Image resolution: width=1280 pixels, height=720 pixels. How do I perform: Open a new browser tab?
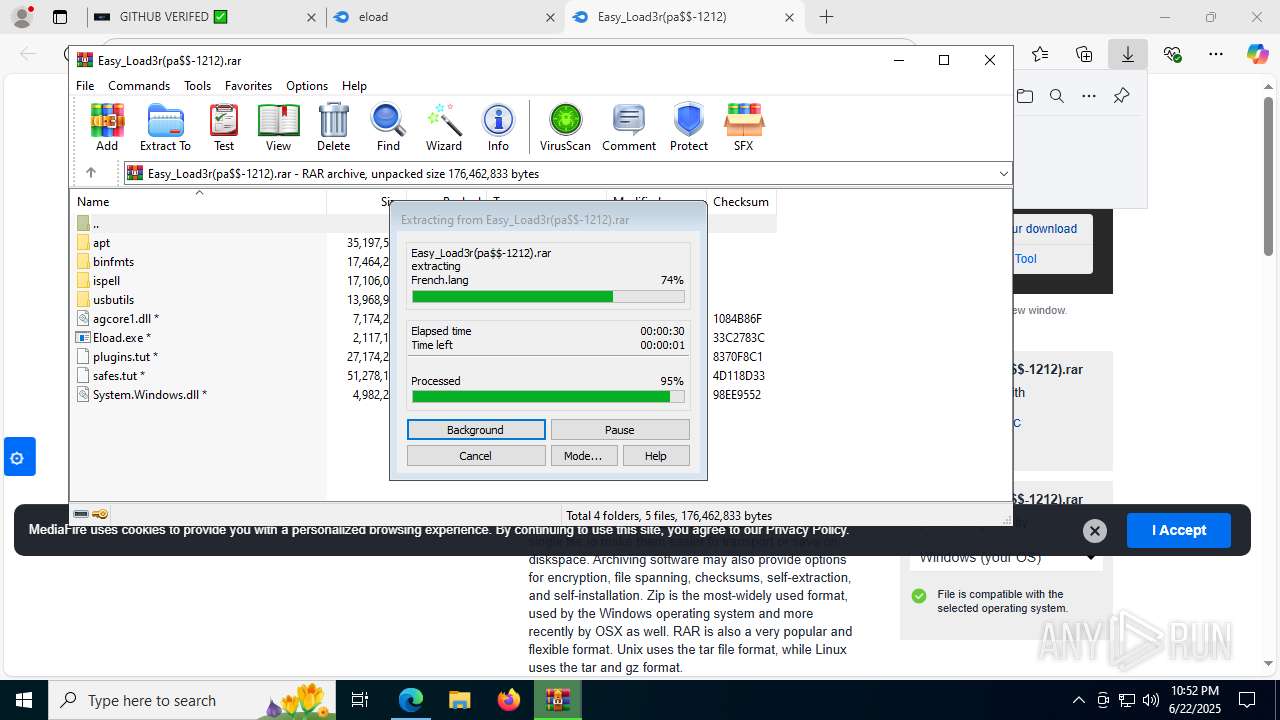[826, 17]
